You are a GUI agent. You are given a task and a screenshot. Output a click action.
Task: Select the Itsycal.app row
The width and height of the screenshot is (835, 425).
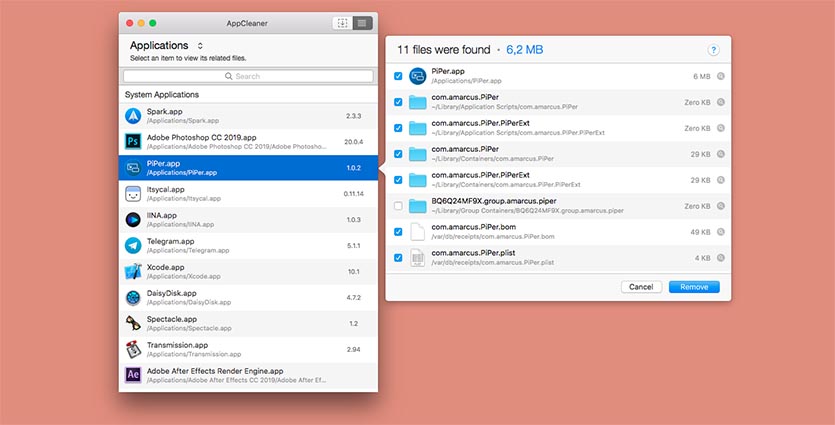coord(248,194)
